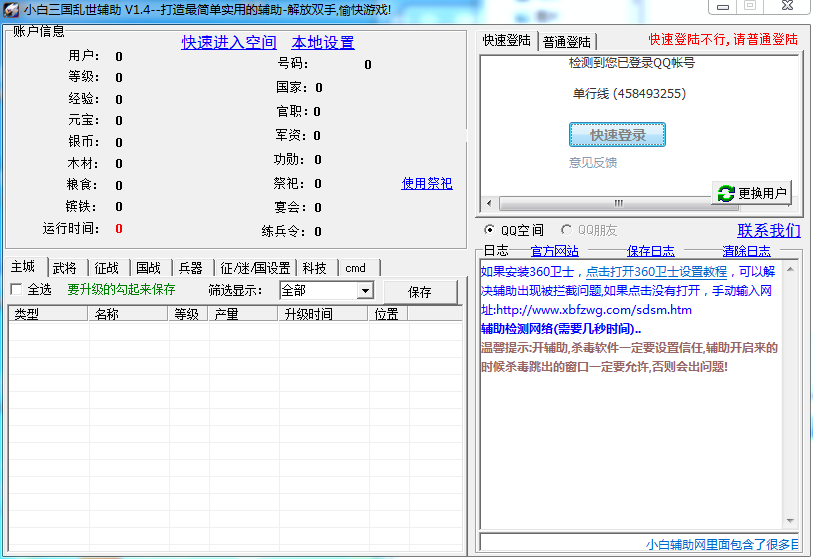Screen dimensions: 813x559
Task: Click the 使用祭祀 link
Action: point(426,184)
